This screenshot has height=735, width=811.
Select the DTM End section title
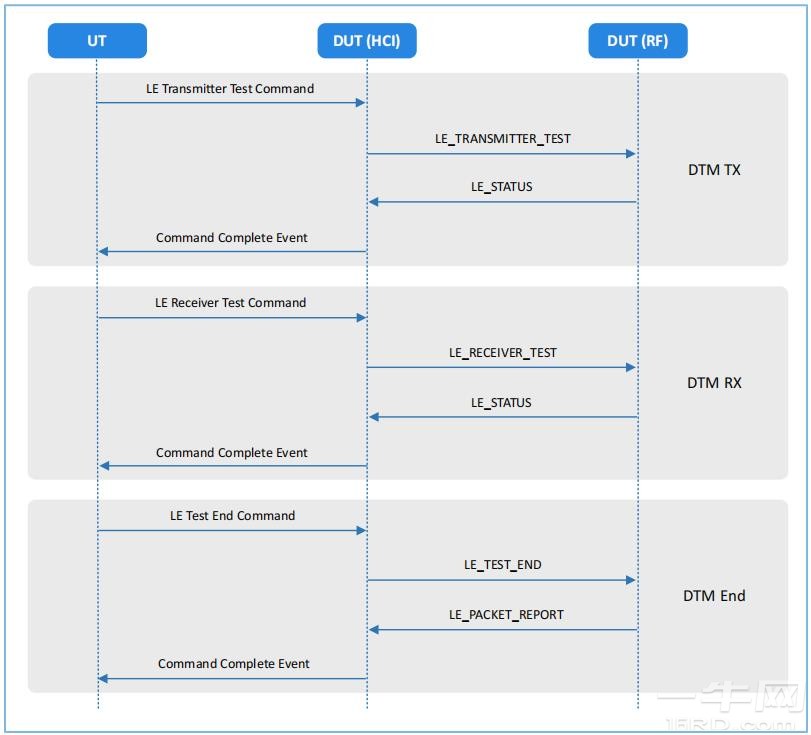coord(714,596)
